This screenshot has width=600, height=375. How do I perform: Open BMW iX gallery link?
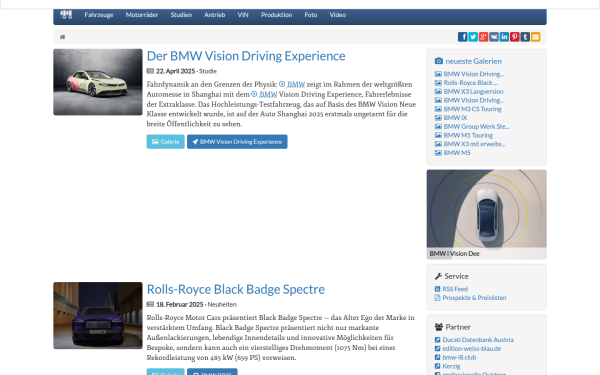[455, 118]
